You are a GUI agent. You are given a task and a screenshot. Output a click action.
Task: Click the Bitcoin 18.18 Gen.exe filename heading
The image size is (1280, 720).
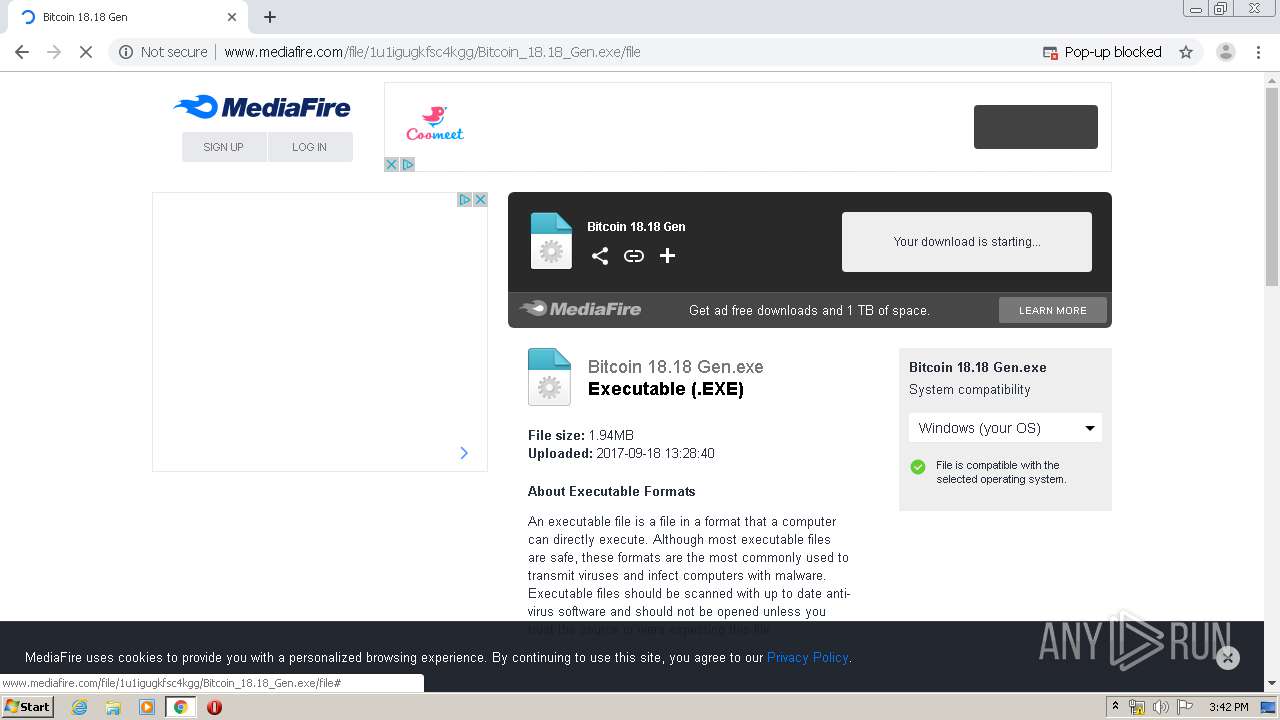coord(676,367)
